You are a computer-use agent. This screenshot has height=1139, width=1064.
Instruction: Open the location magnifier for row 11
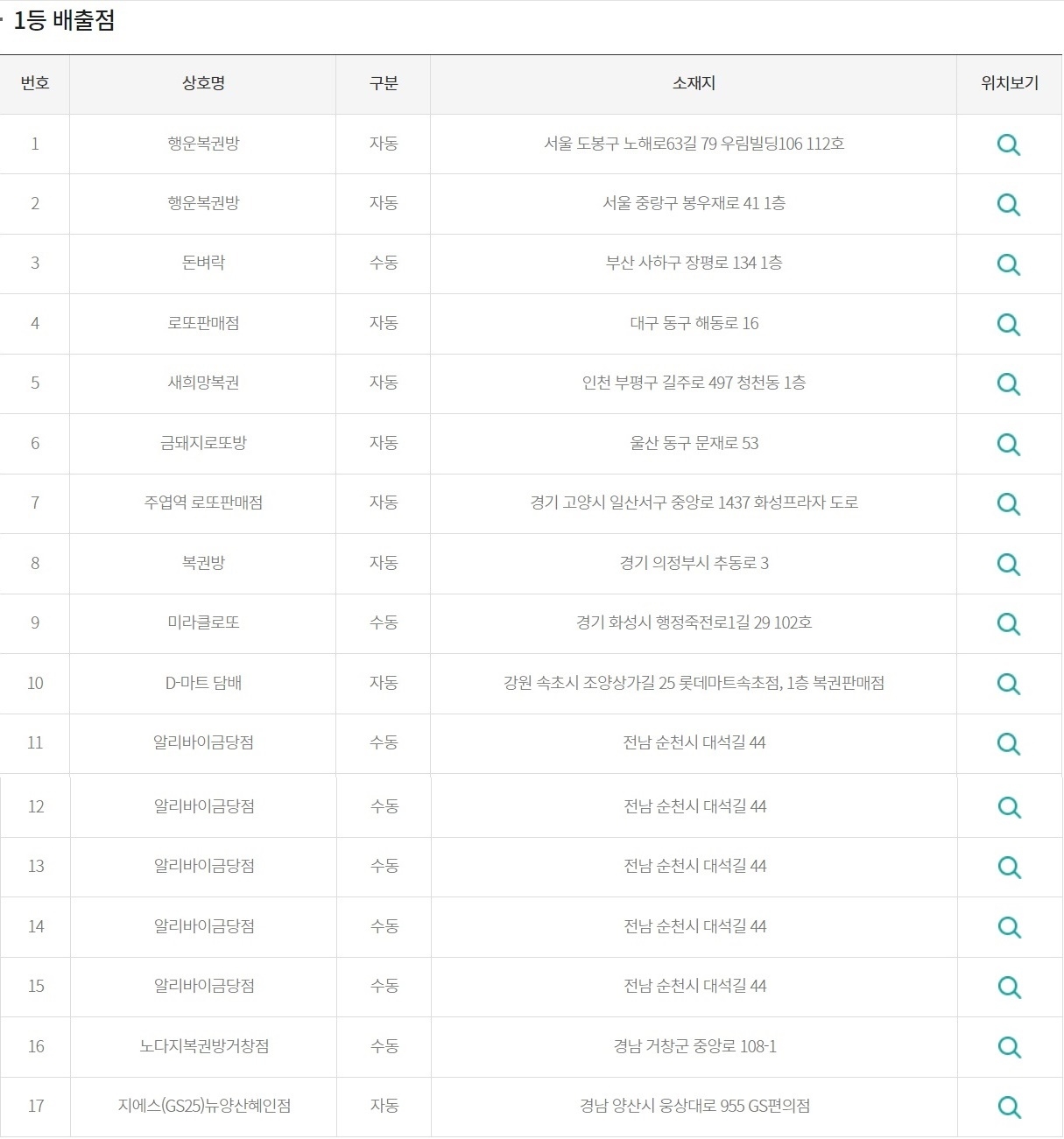pos(1009,743)
